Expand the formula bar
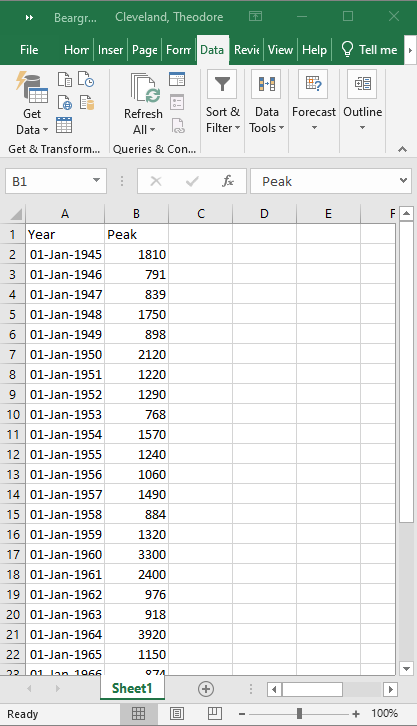The image size is (417, 726). (x=403, y=181)
